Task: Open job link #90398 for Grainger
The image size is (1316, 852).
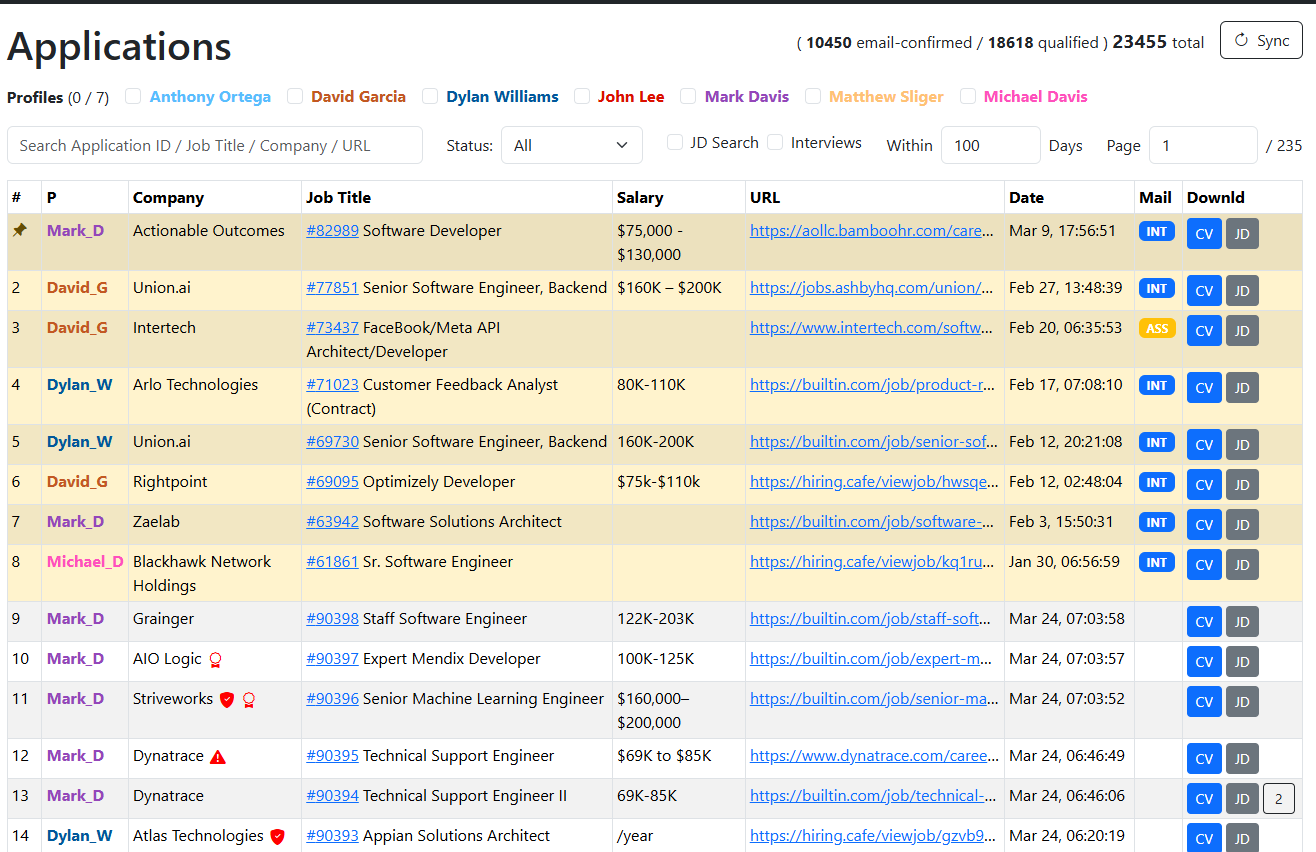Action: pyautogui.click(x=332, y=618)
